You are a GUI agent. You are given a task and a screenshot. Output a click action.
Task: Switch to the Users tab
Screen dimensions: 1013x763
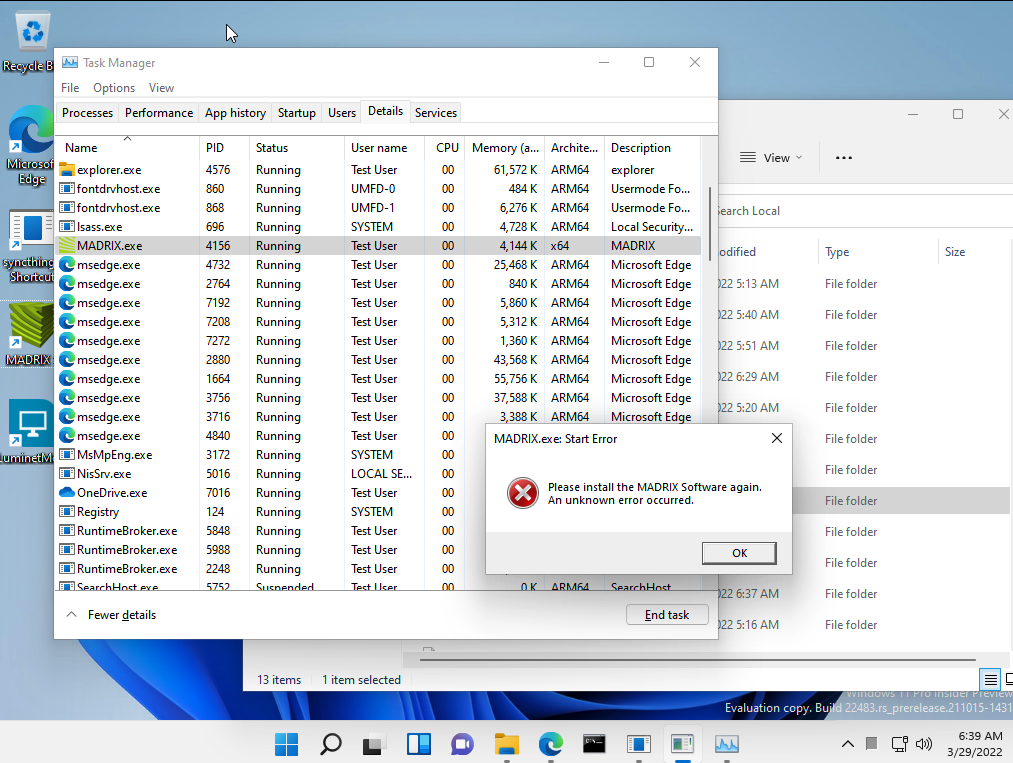(342, 112)
